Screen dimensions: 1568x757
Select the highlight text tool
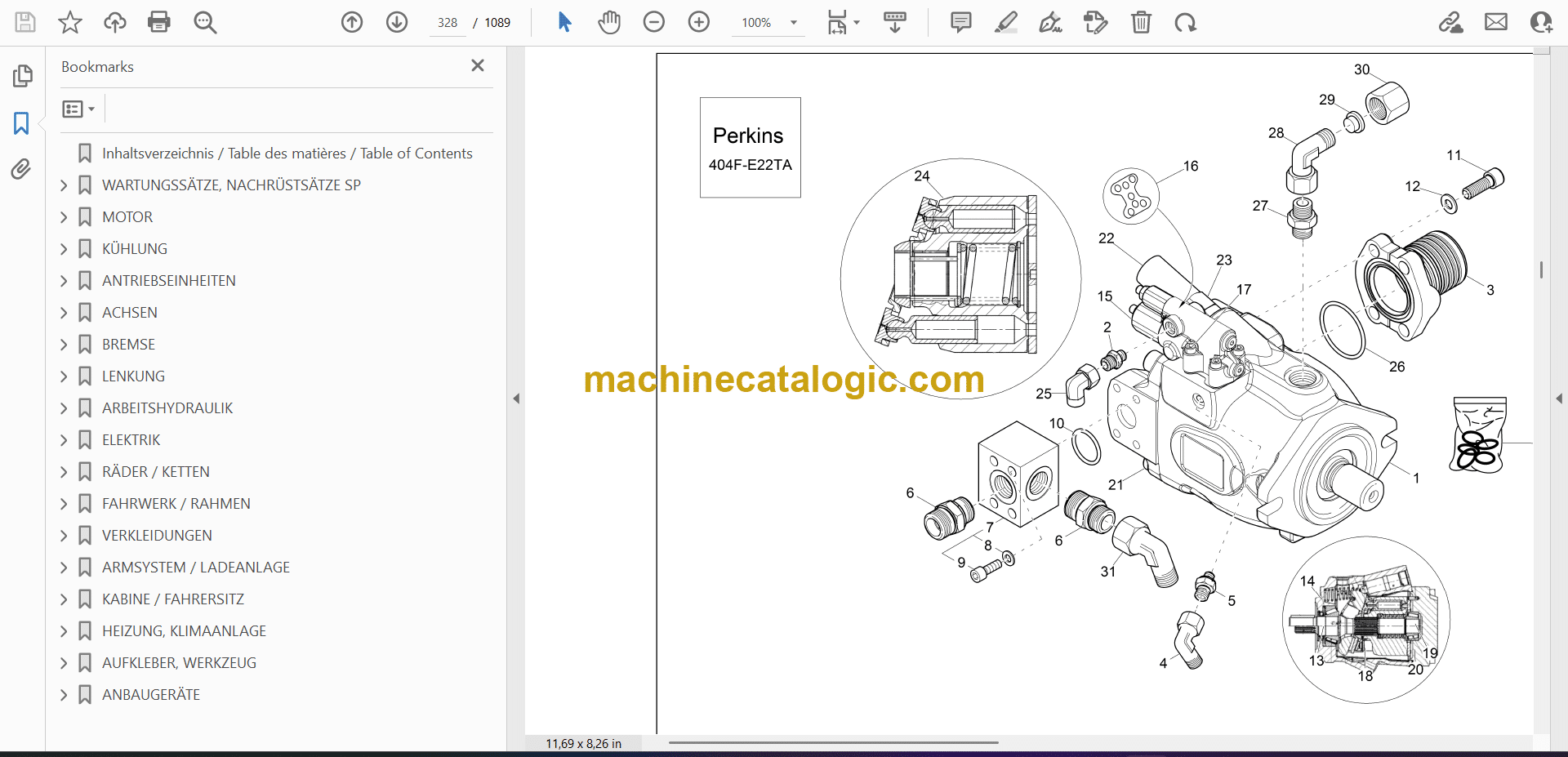click(1005, 22)
